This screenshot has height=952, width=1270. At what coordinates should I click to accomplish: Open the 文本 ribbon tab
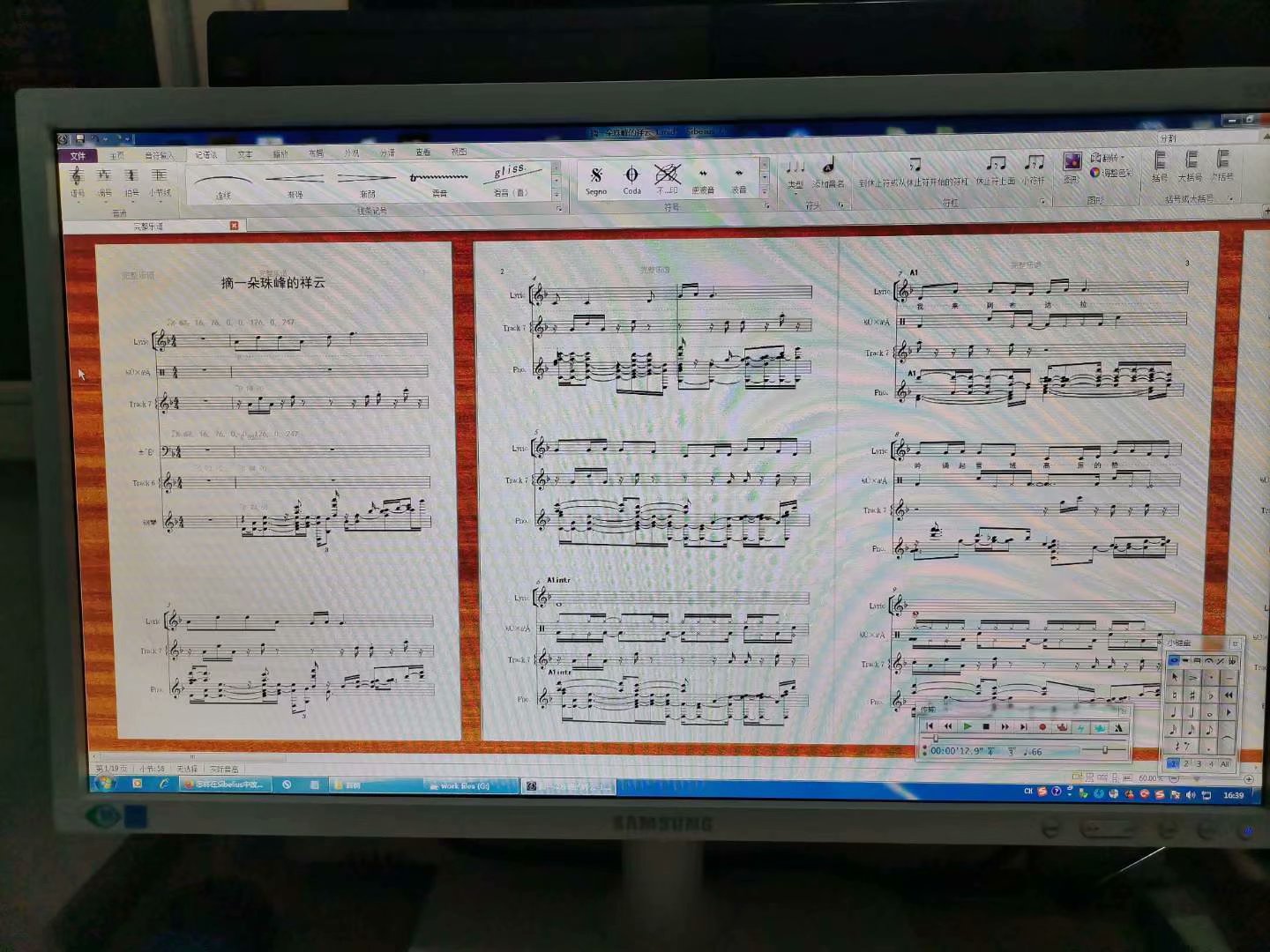click(x=244, y=154)
